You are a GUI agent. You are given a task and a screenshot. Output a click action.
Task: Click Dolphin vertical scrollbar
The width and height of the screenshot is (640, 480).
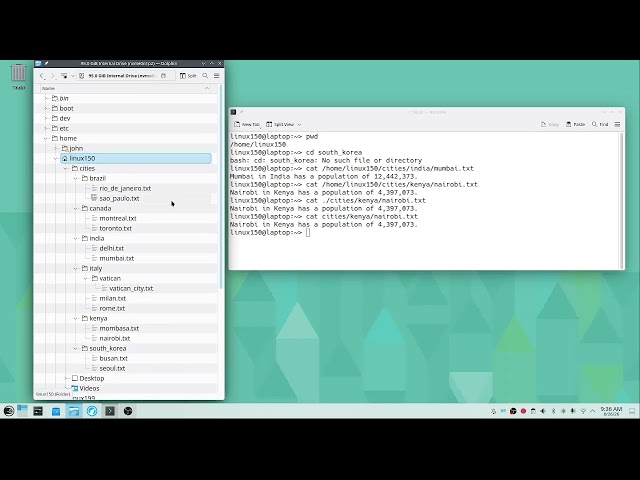[x=221, y=187]
